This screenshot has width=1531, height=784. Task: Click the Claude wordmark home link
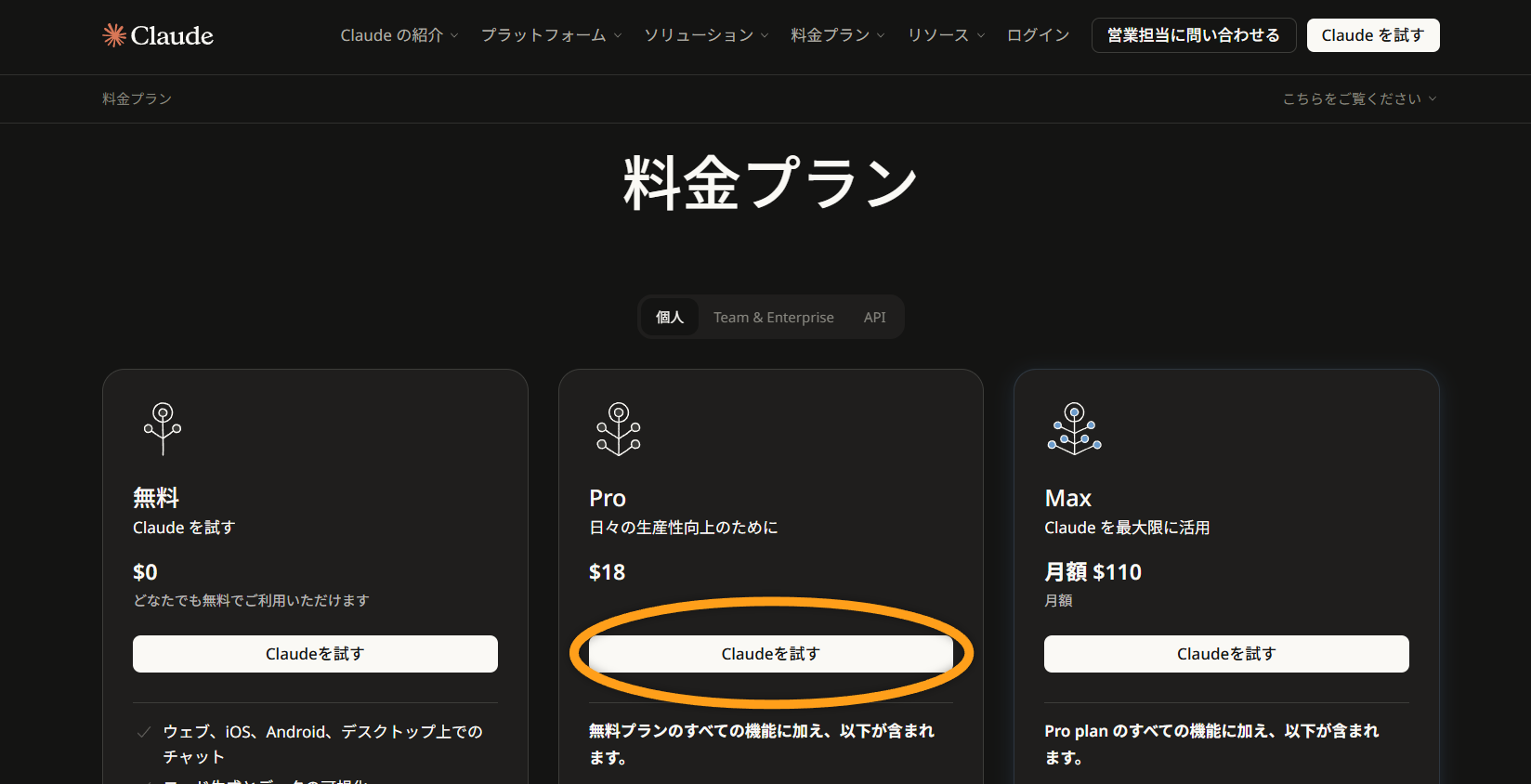172,35
